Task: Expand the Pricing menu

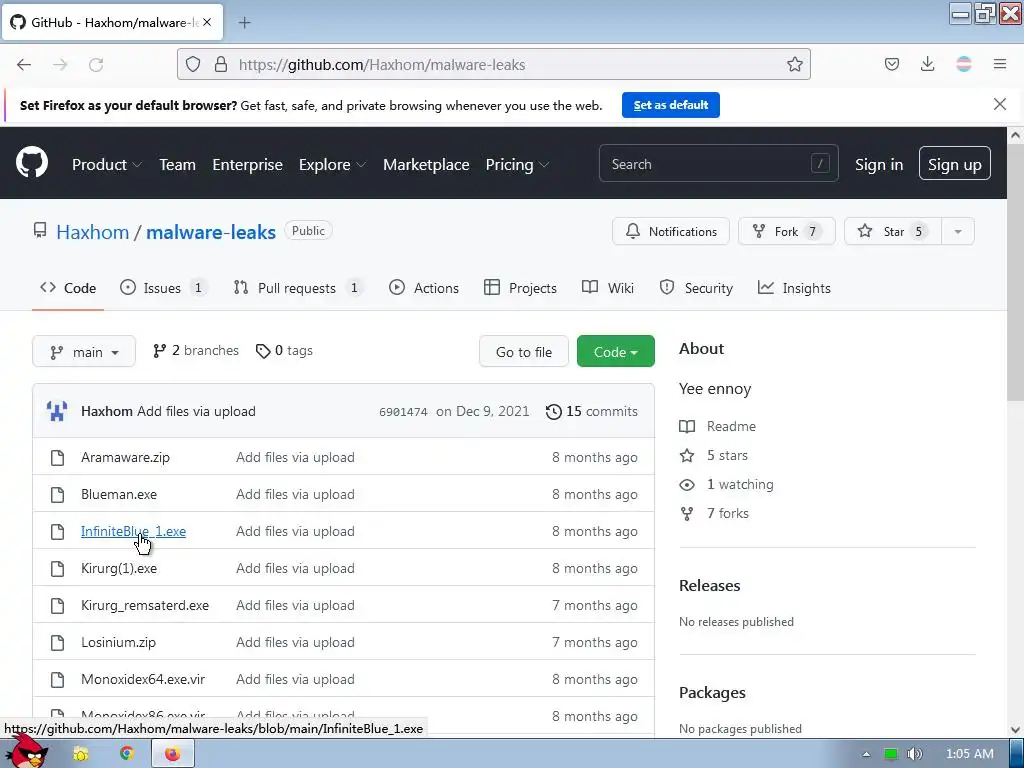Action: 517,165
